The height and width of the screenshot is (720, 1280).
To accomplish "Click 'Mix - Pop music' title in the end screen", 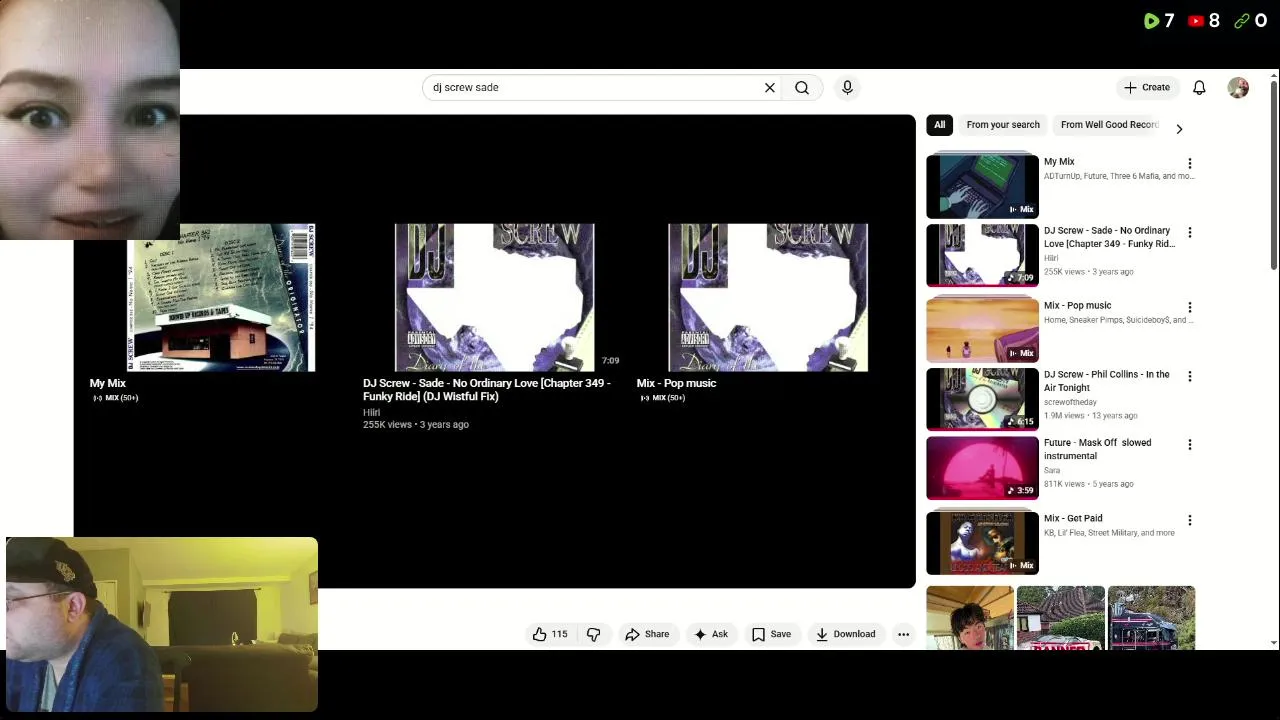I will pos(676,383).
